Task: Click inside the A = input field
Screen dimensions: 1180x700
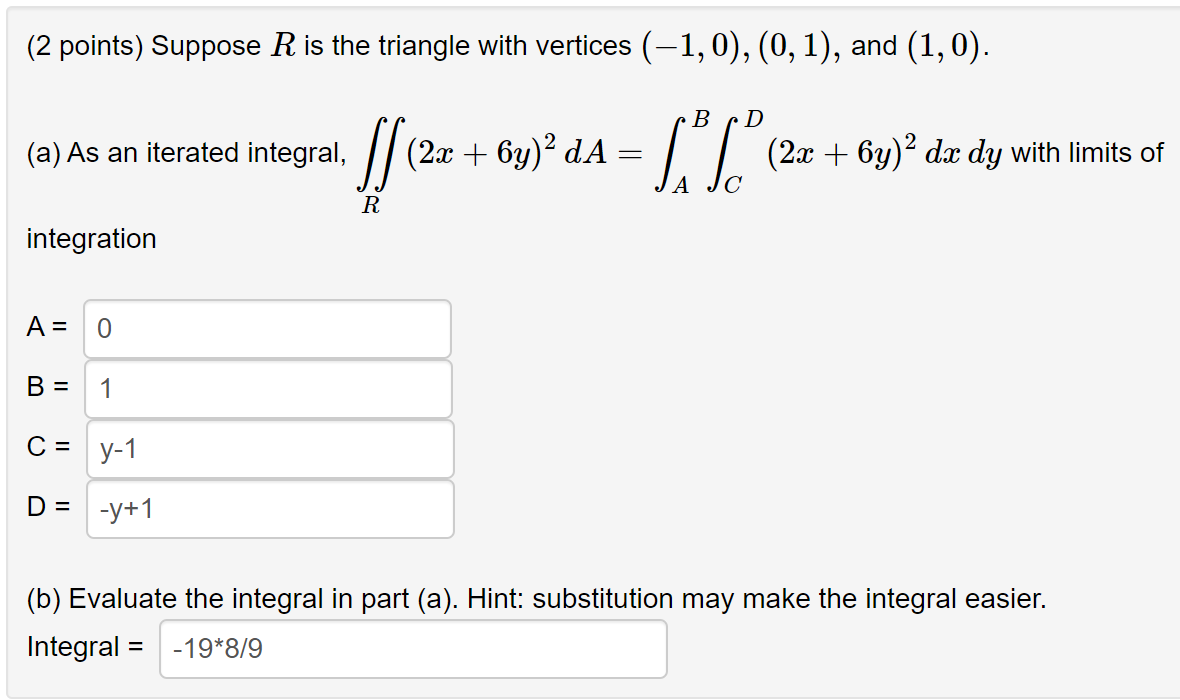Action: [265, 328]
